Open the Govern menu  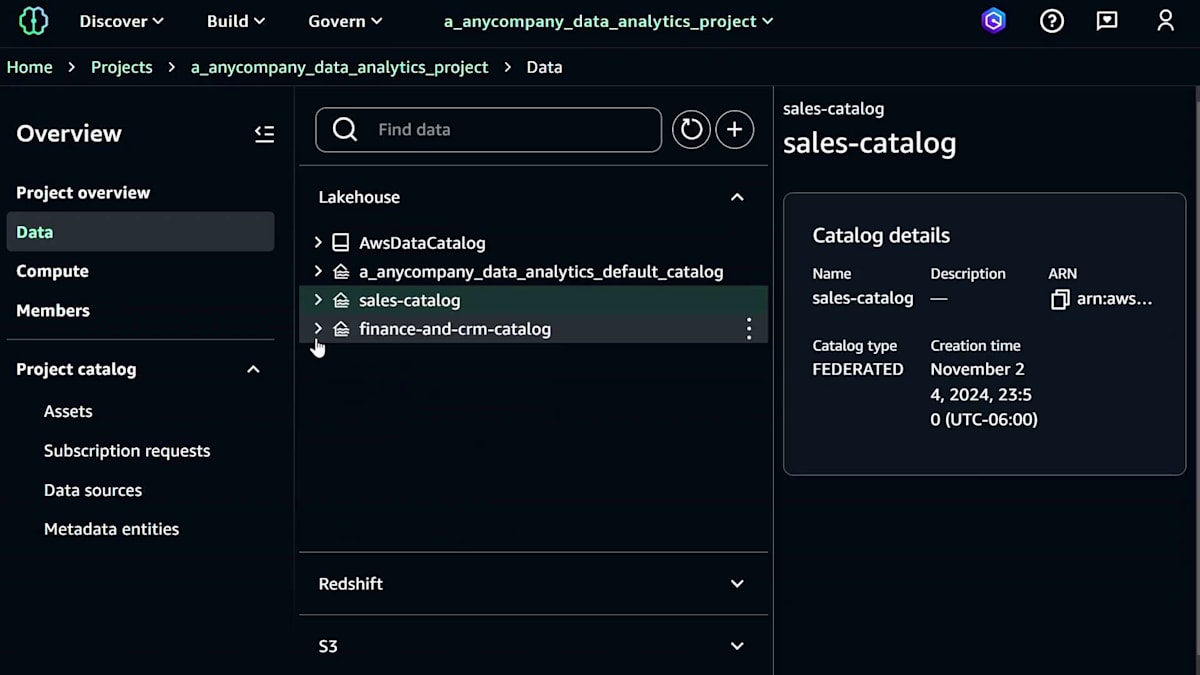[x=345, y=21]
